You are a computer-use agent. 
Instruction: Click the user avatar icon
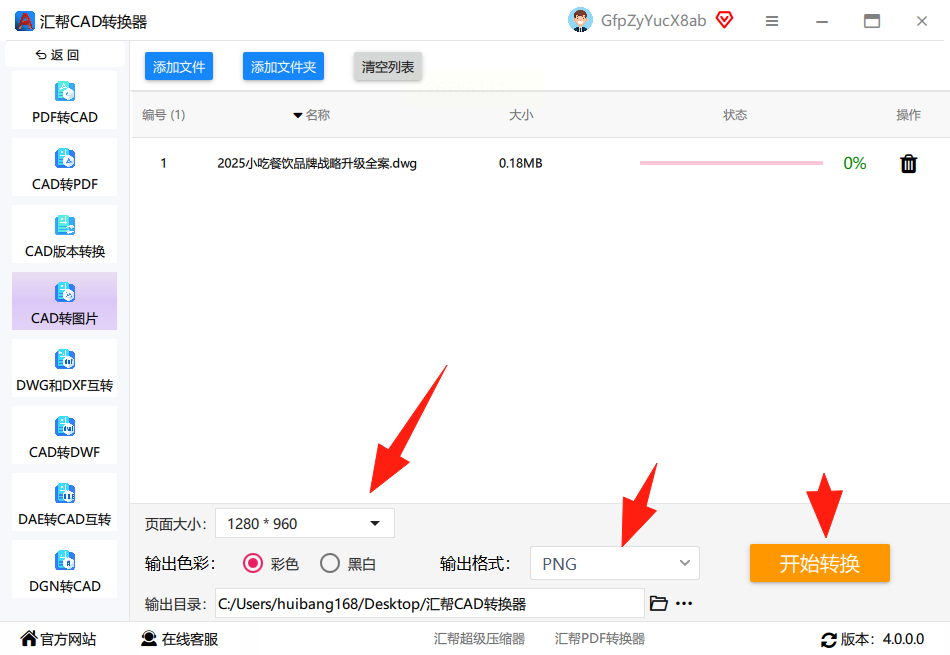click(x=580, y=21)
